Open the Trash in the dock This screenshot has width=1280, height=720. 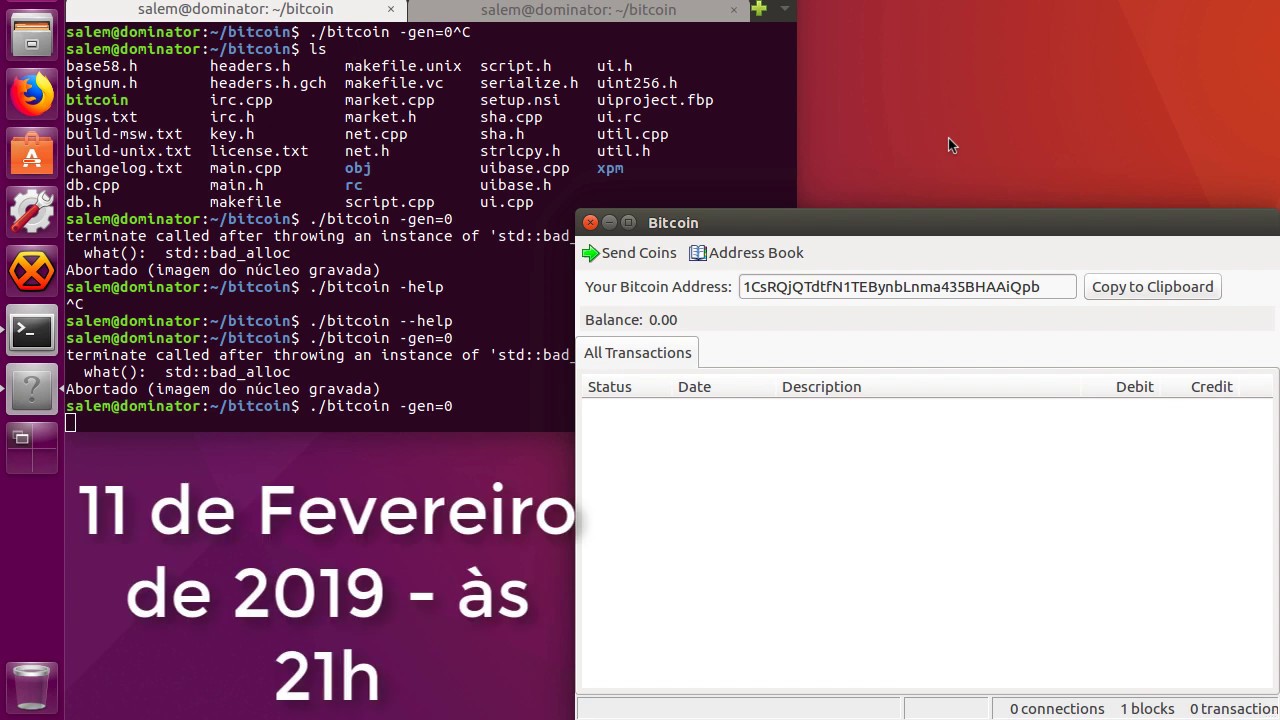point(32,686)
